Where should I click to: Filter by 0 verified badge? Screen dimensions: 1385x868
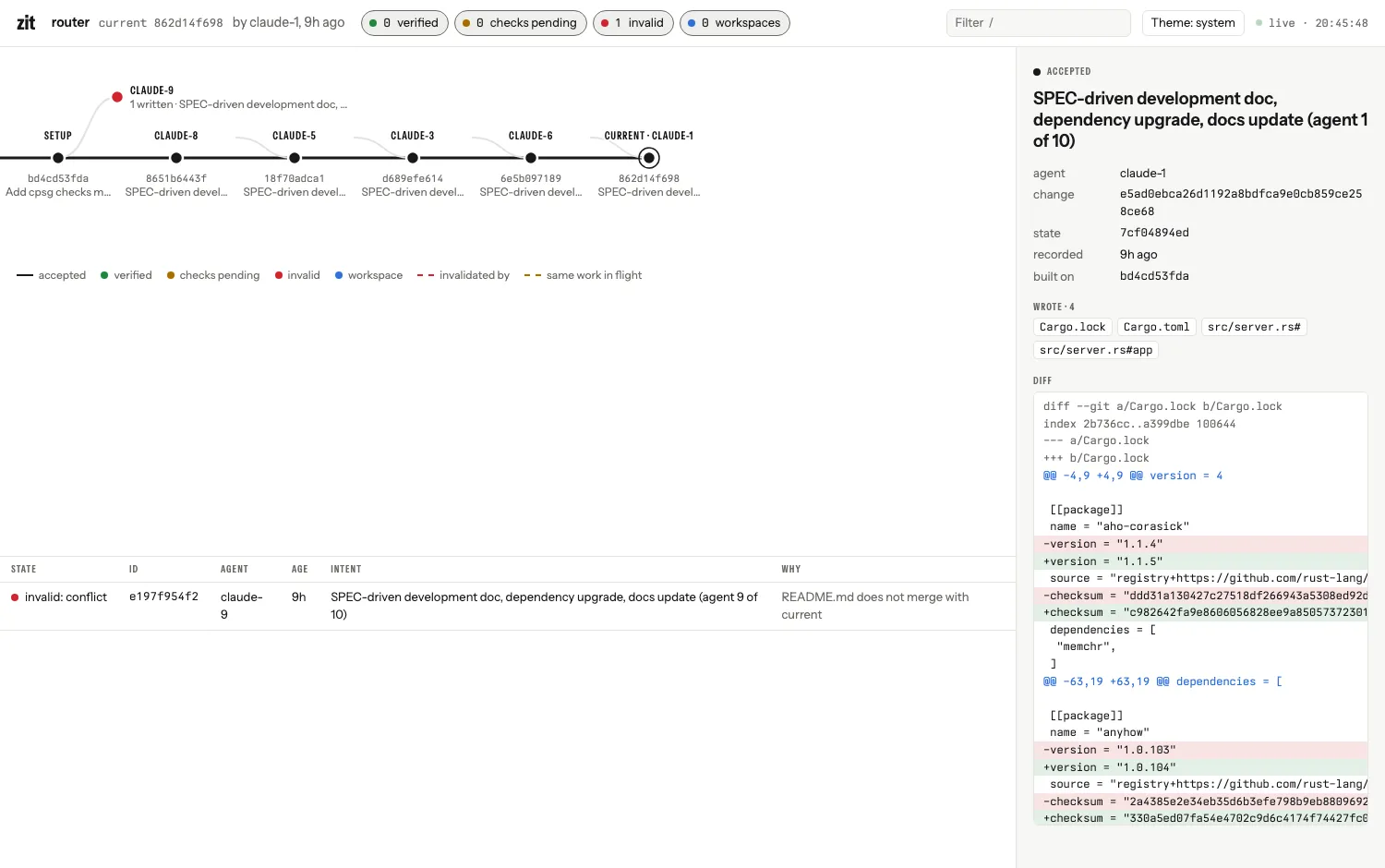pos(404,23)
